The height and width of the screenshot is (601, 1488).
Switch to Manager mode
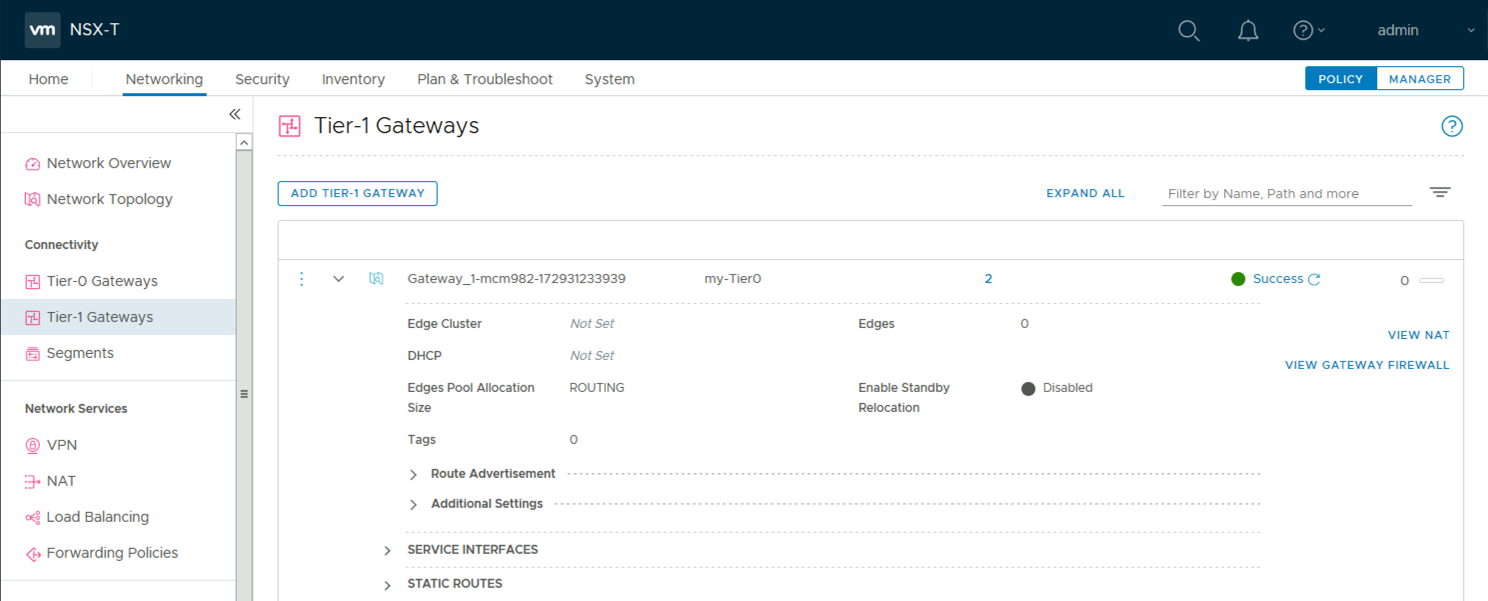1420,79
